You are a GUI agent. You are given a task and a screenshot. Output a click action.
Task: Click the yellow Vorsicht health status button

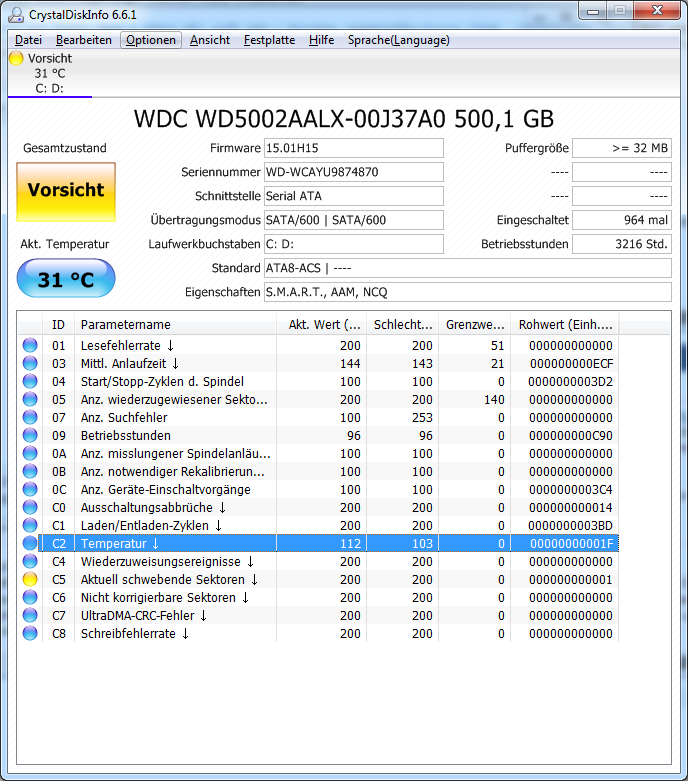(66, 192)
